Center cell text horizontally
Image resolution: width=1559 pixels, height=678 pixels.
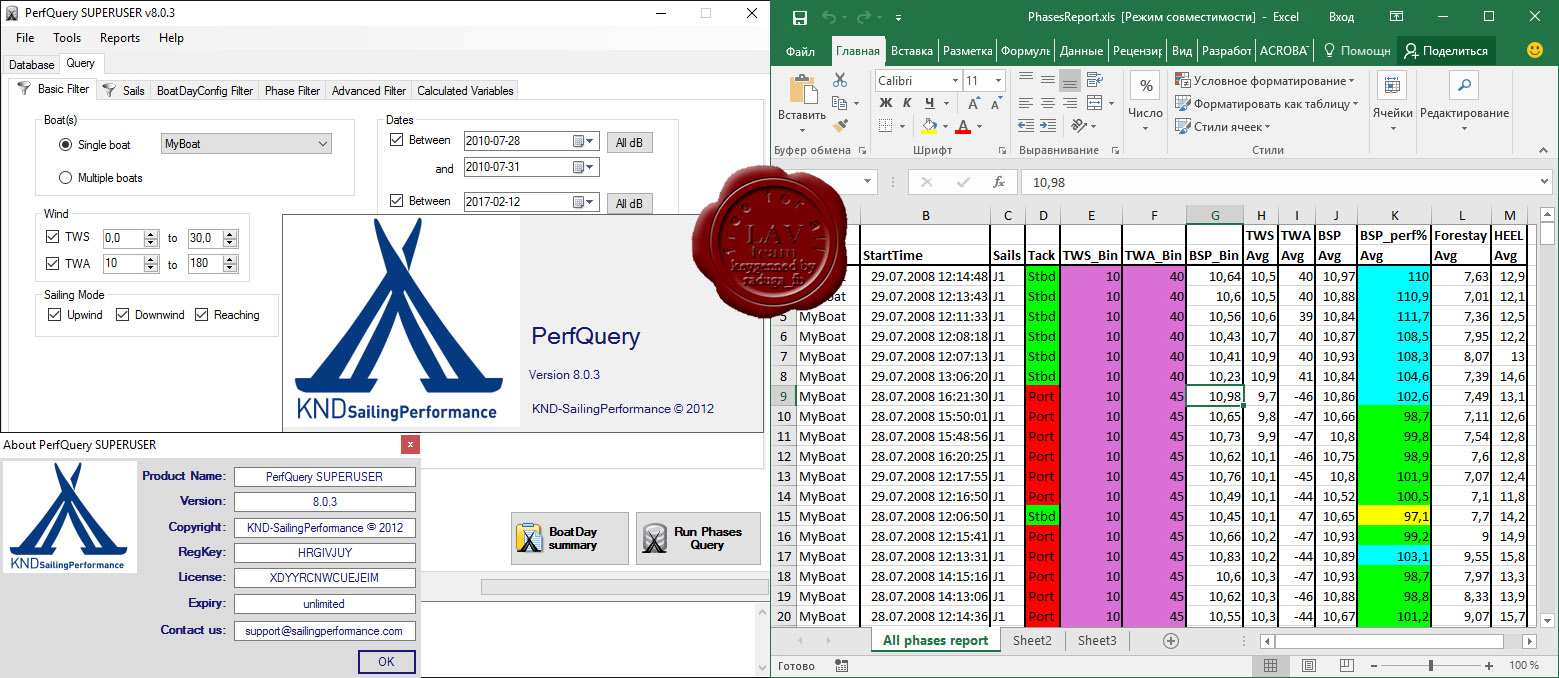[1048, 103]
